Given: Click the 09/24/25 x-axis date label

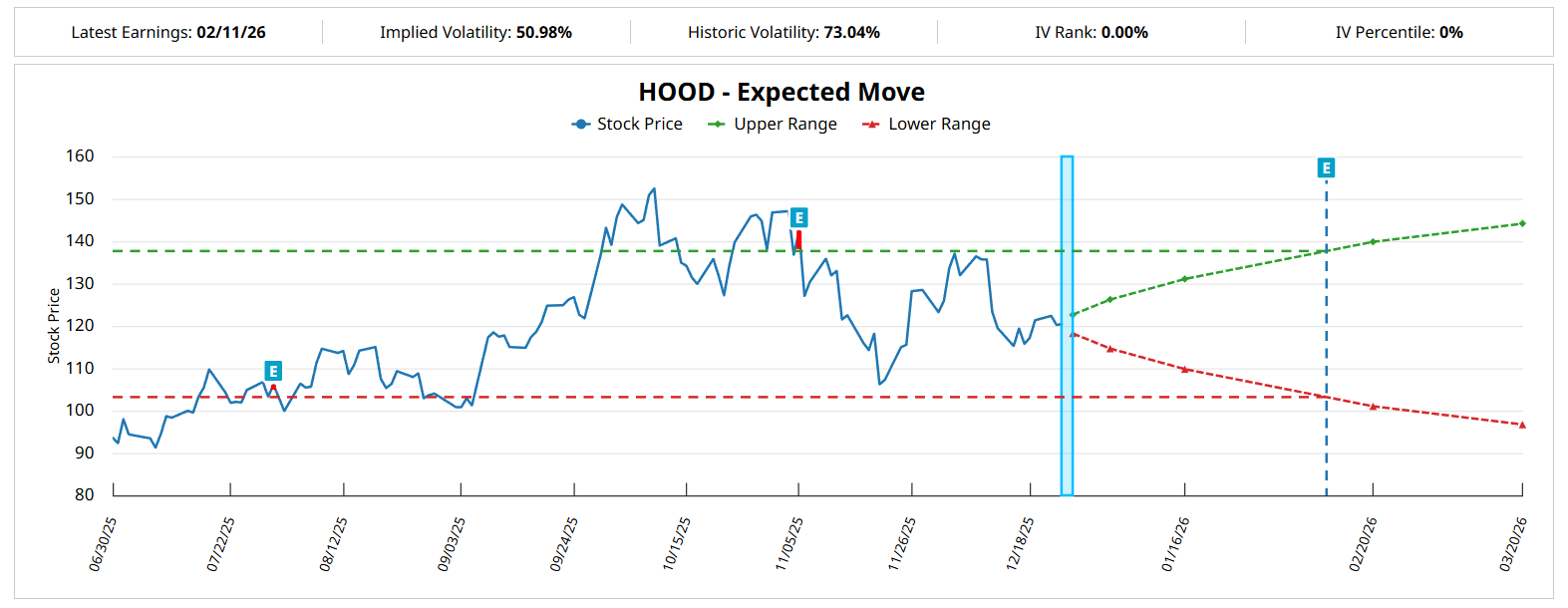Looking at the screenshot, I should pos(564,543).
